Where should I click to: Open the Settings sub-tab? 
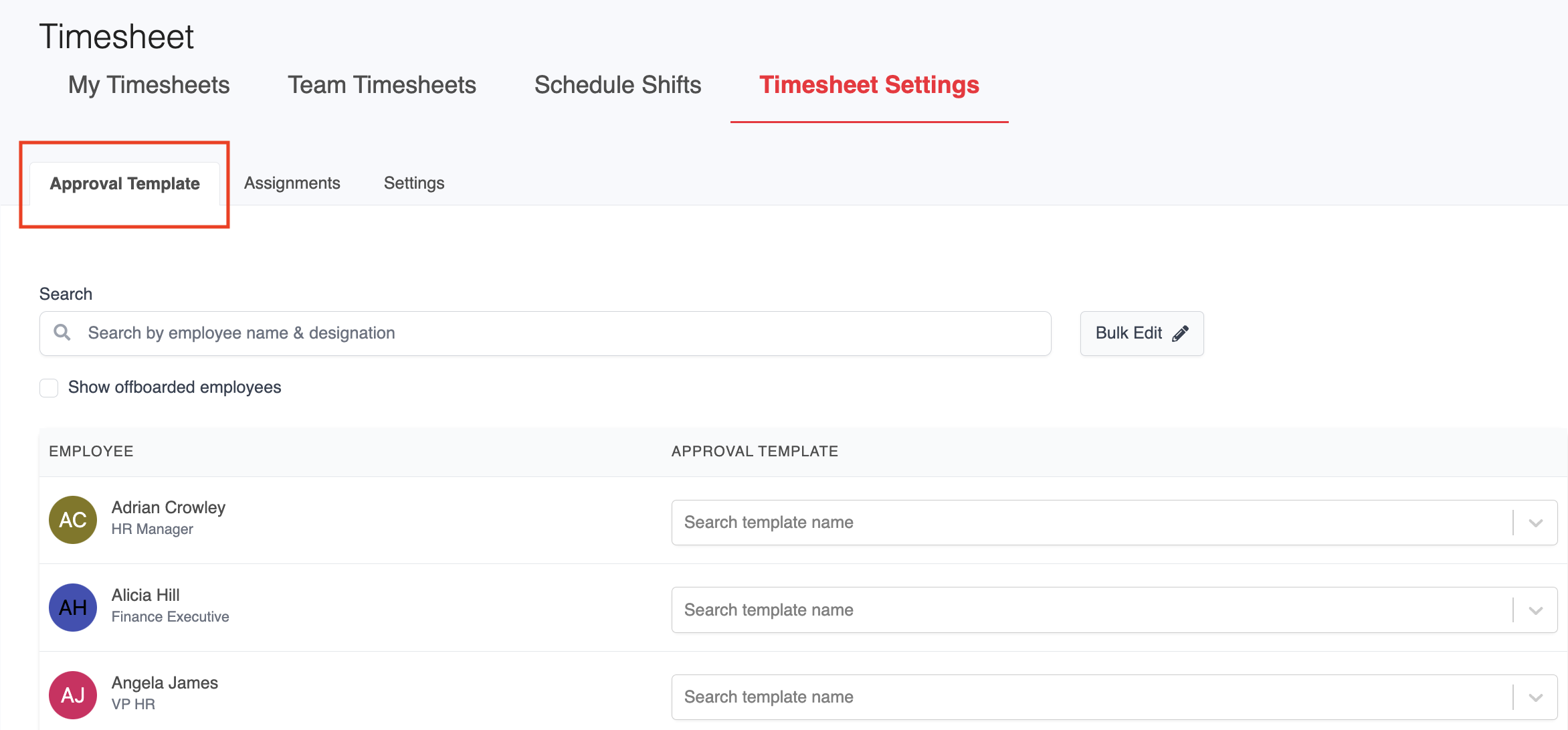coord(414,183)
